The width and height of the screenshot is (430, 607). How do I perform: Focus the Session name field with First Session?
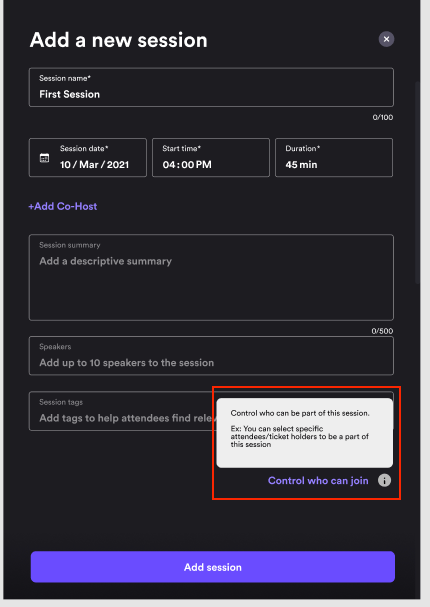point(211,87)
